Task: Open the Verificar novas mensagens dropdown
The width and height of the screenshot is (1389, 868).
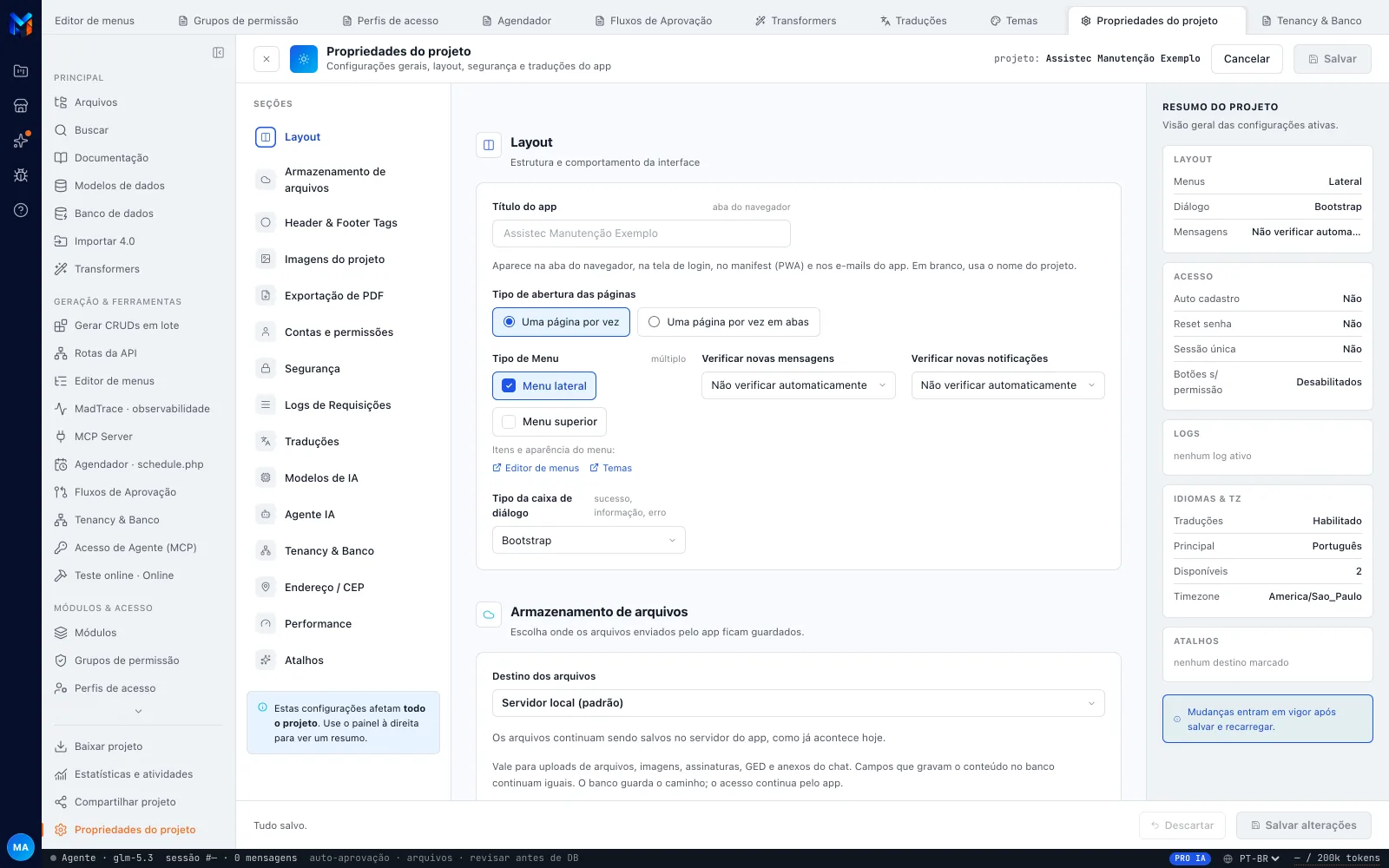Action: 798,385
